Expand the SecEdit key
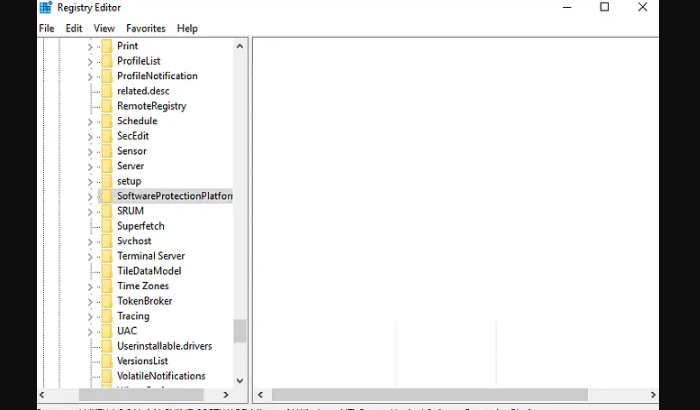The image size is (700, 410). [x=90, y=137]
